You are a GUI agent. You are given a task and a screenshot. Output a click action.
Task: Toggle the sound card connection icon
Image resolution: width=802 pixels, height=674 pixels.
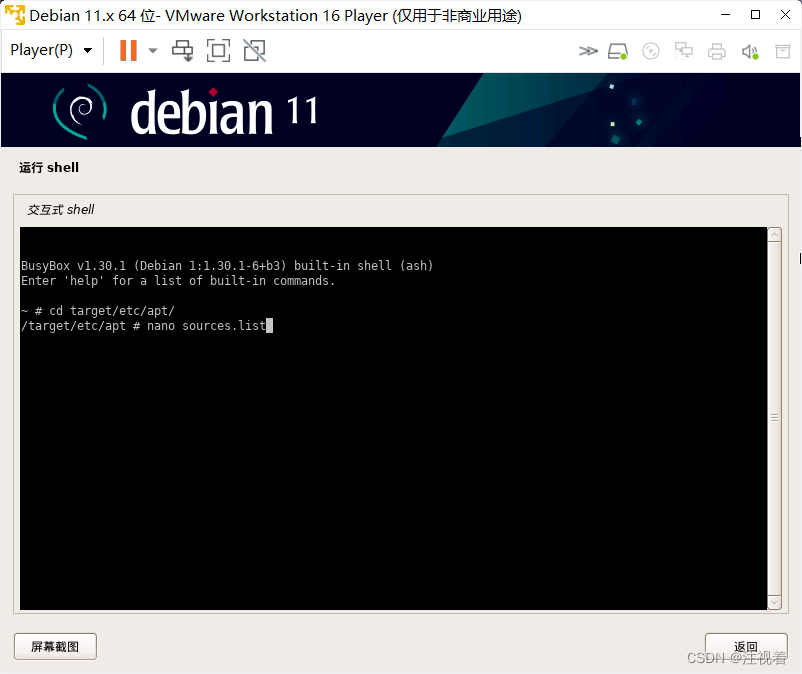750,50
